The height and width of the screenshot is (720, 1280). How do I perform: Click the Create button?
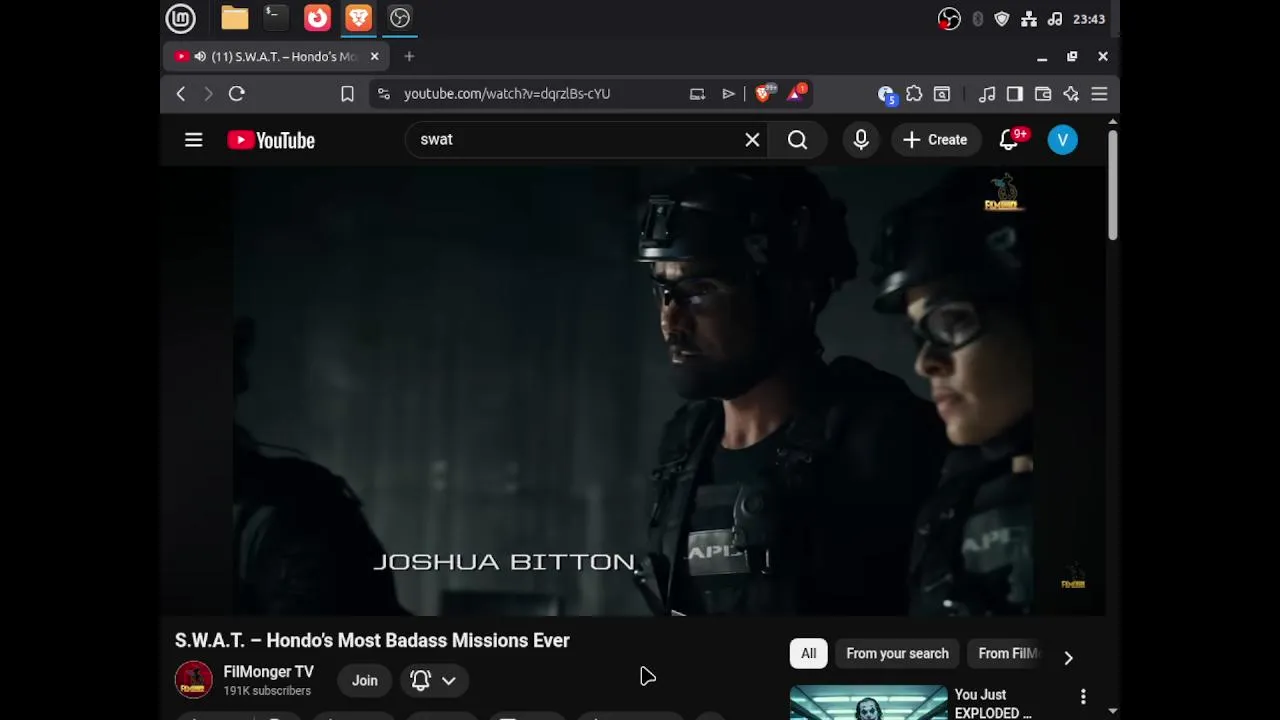click(x=935, y=140)
